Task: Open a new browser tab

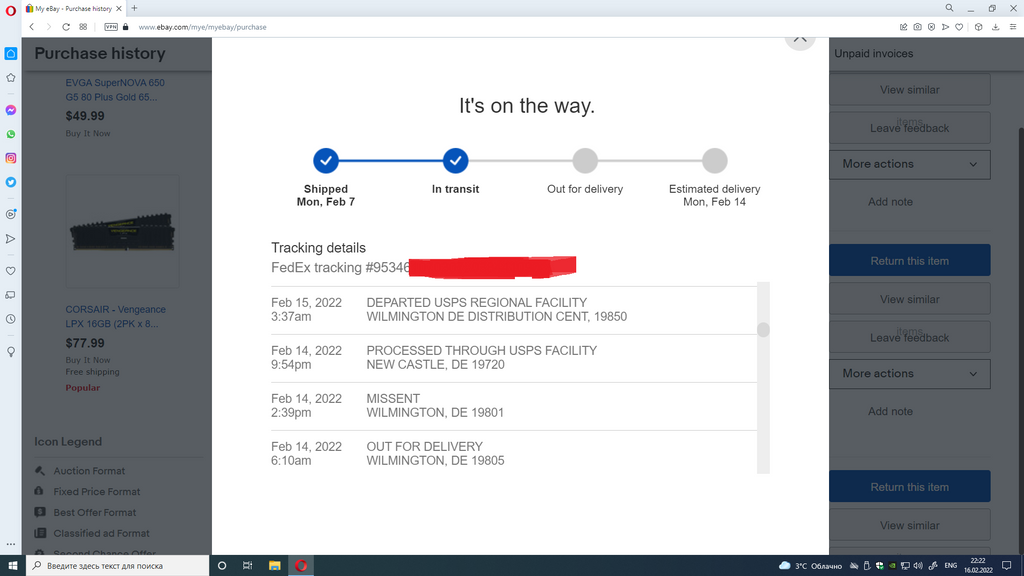Action: point(135,8)
